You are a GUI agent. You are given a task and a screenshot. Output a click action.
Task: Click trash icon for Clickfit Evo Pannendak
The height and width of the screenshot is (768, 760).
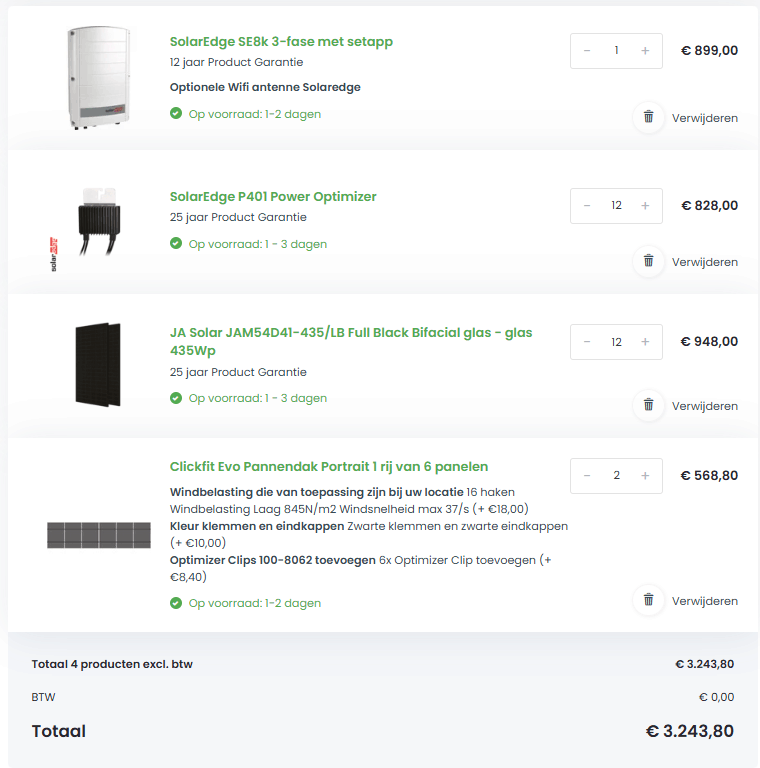[x=649, y=600]
